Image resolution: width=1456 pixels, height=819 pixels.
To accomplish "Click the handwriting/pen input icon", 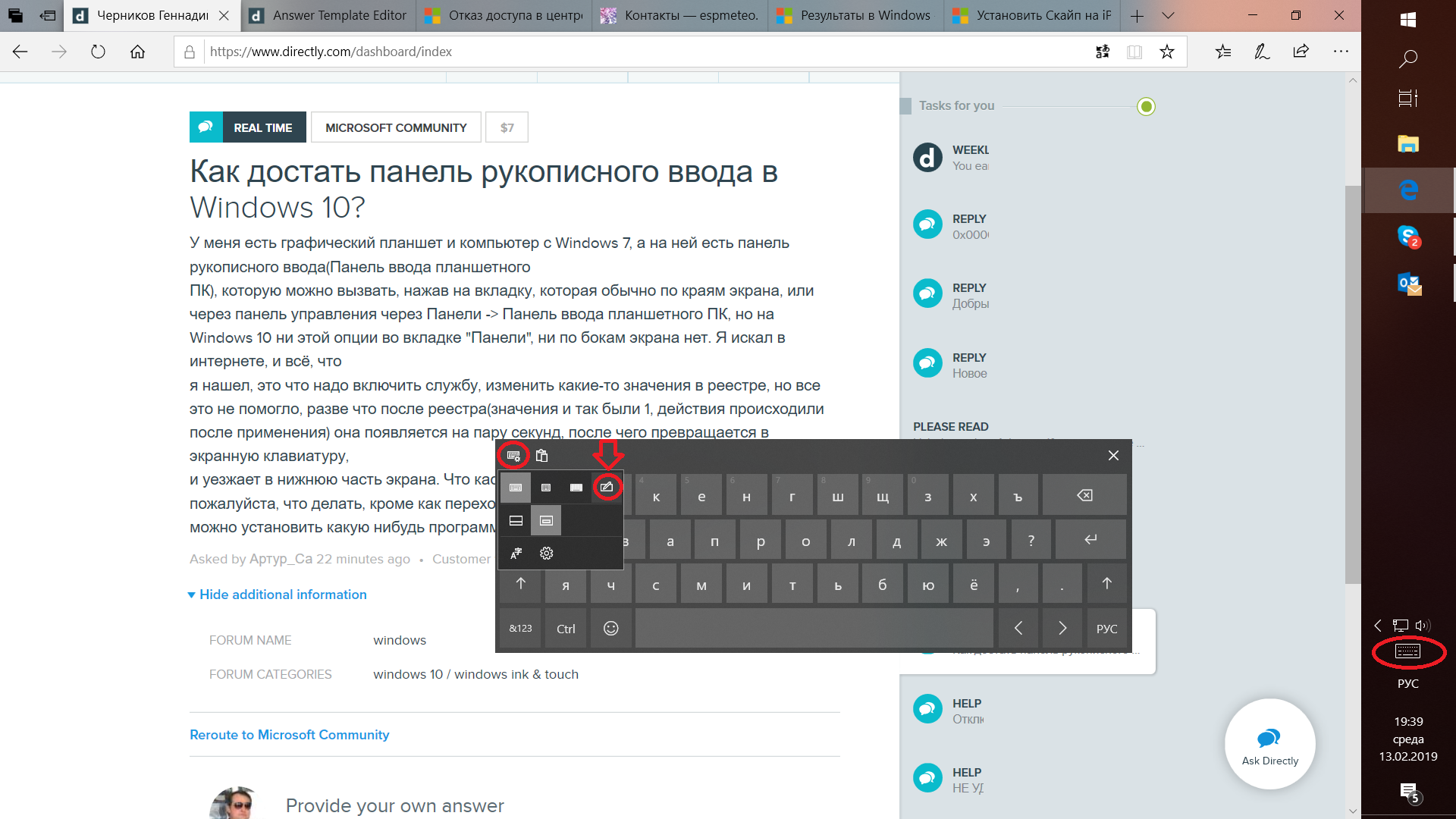I will 607,487.
